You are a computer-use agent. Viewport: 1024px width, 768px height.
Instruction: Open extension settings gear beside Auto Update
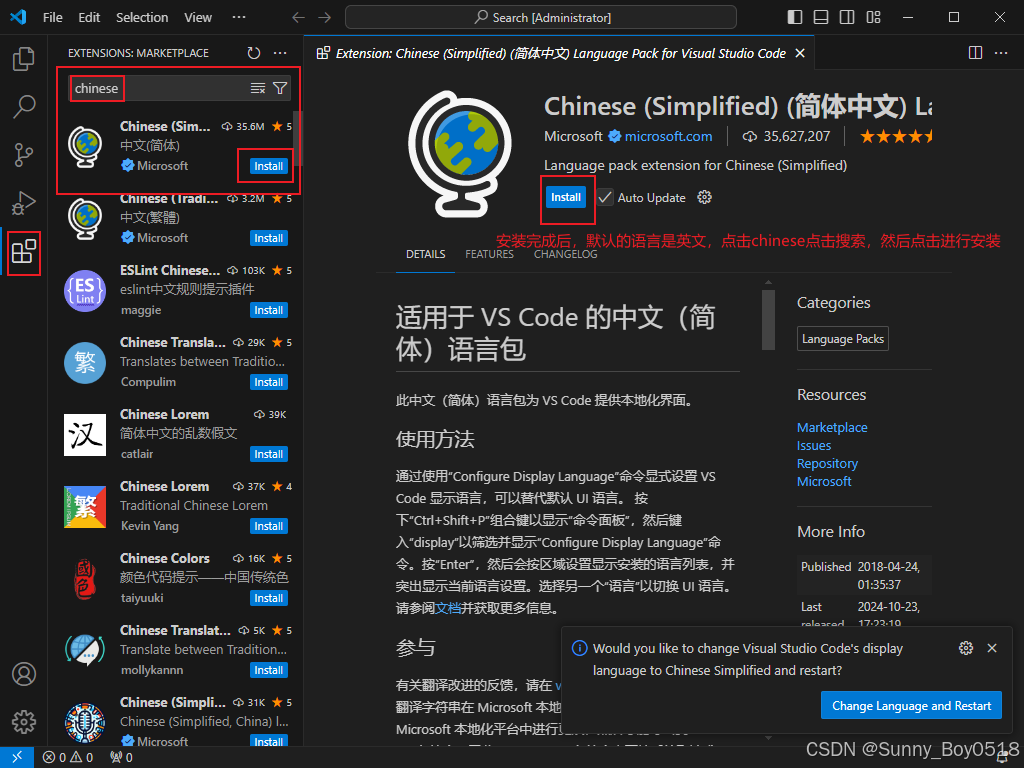704,197
